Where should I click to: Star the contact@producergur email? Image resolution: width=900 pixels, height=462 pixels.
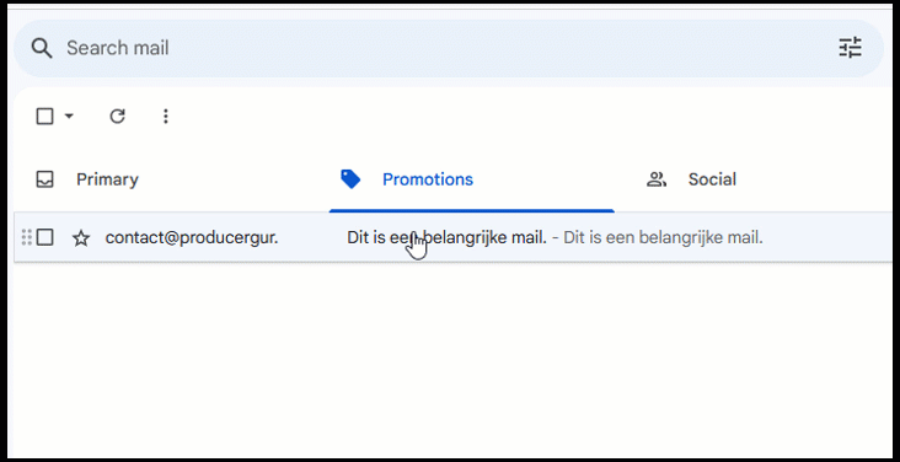[x=81, y=238]
